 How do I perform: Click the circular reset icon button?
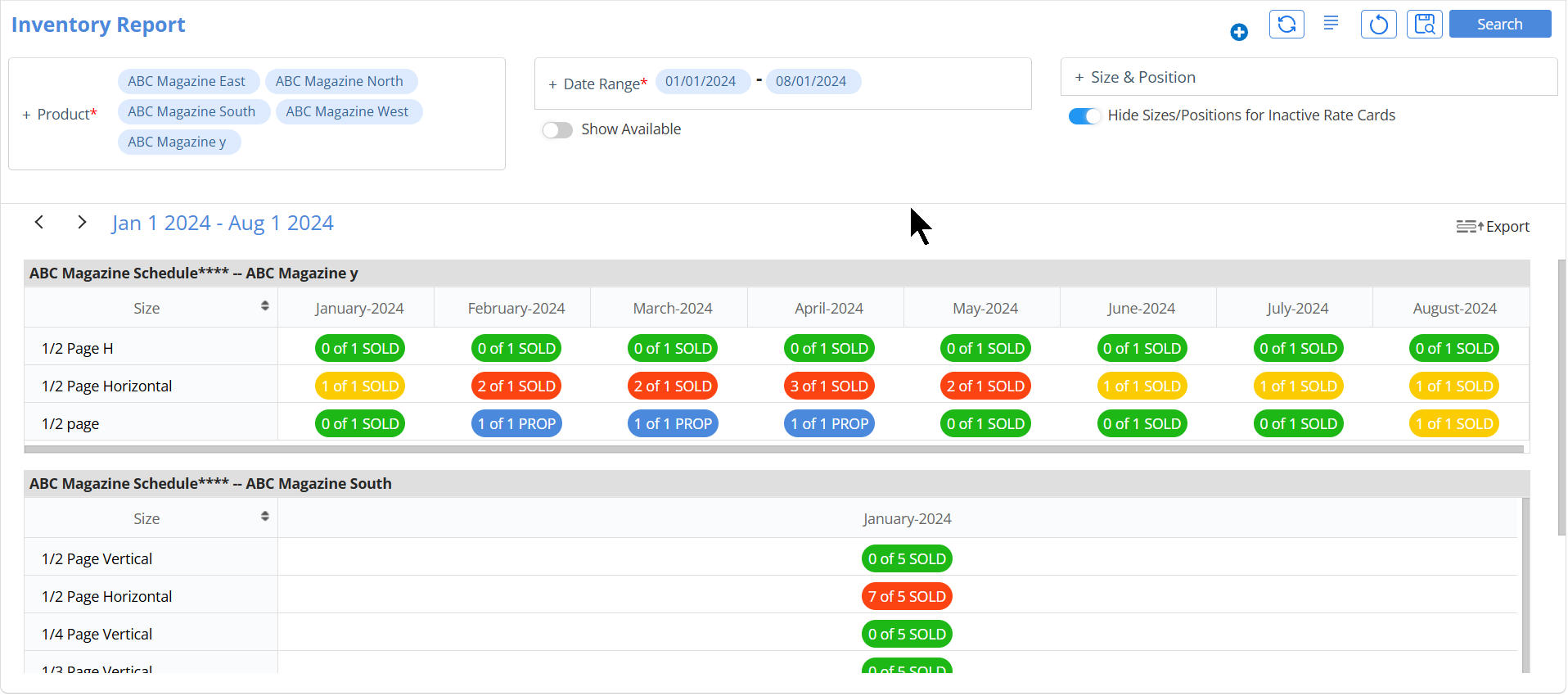1378,24
